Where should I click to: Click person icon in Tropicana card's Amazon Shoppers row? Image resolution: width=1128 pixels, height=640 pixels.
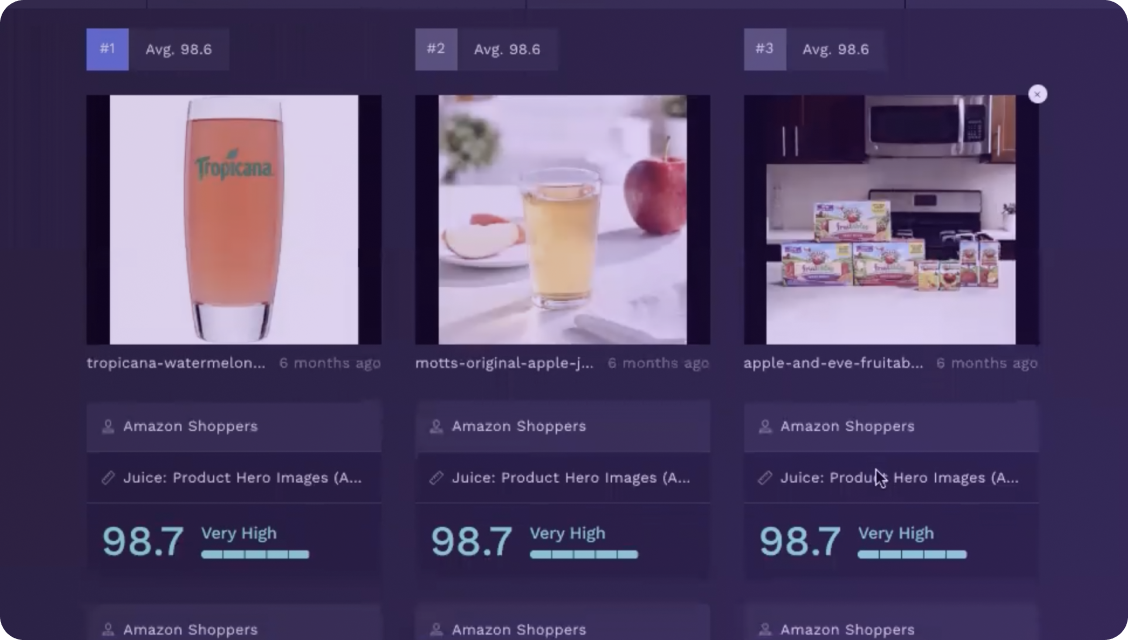108,426
